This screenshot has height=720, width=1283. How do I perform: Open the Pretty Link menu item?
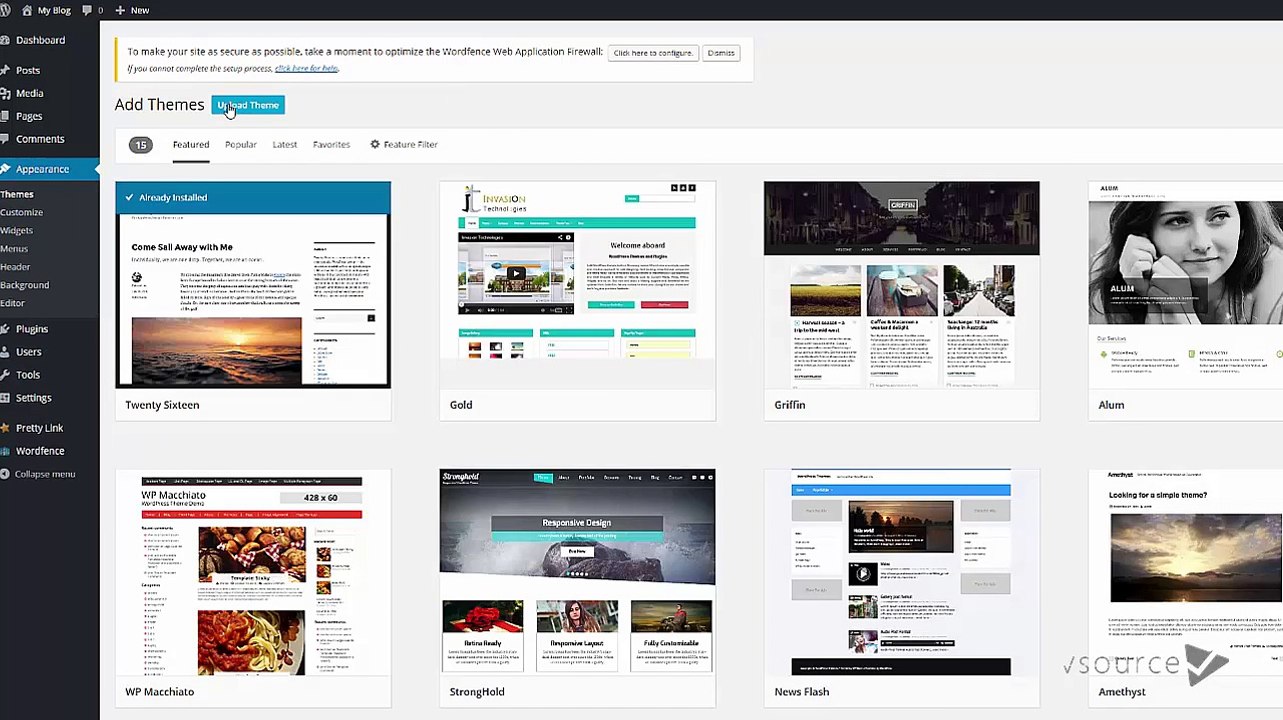(39, 428)
